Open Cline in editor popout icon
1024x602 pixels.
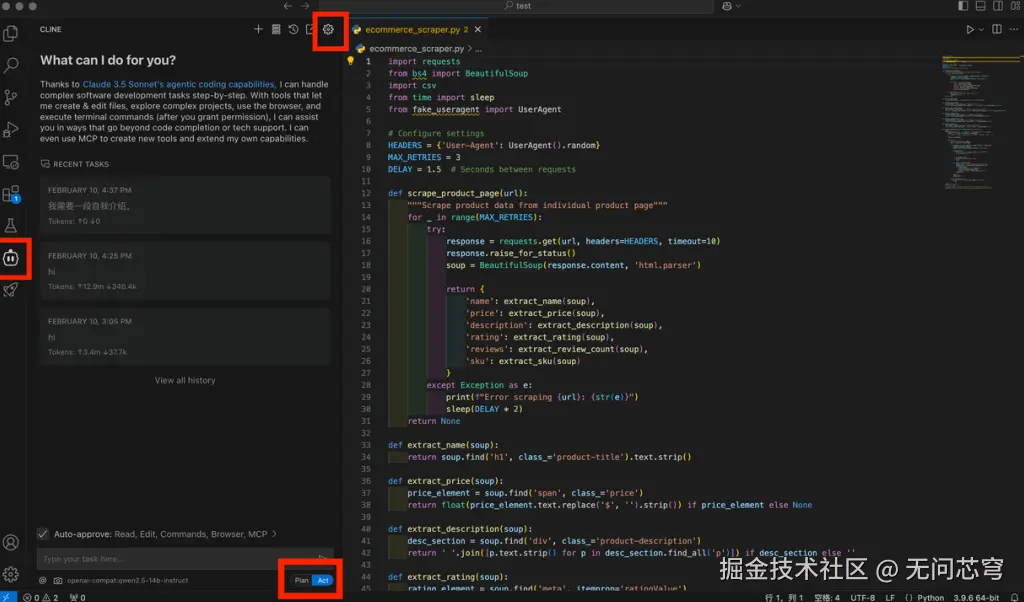[310, 29]
